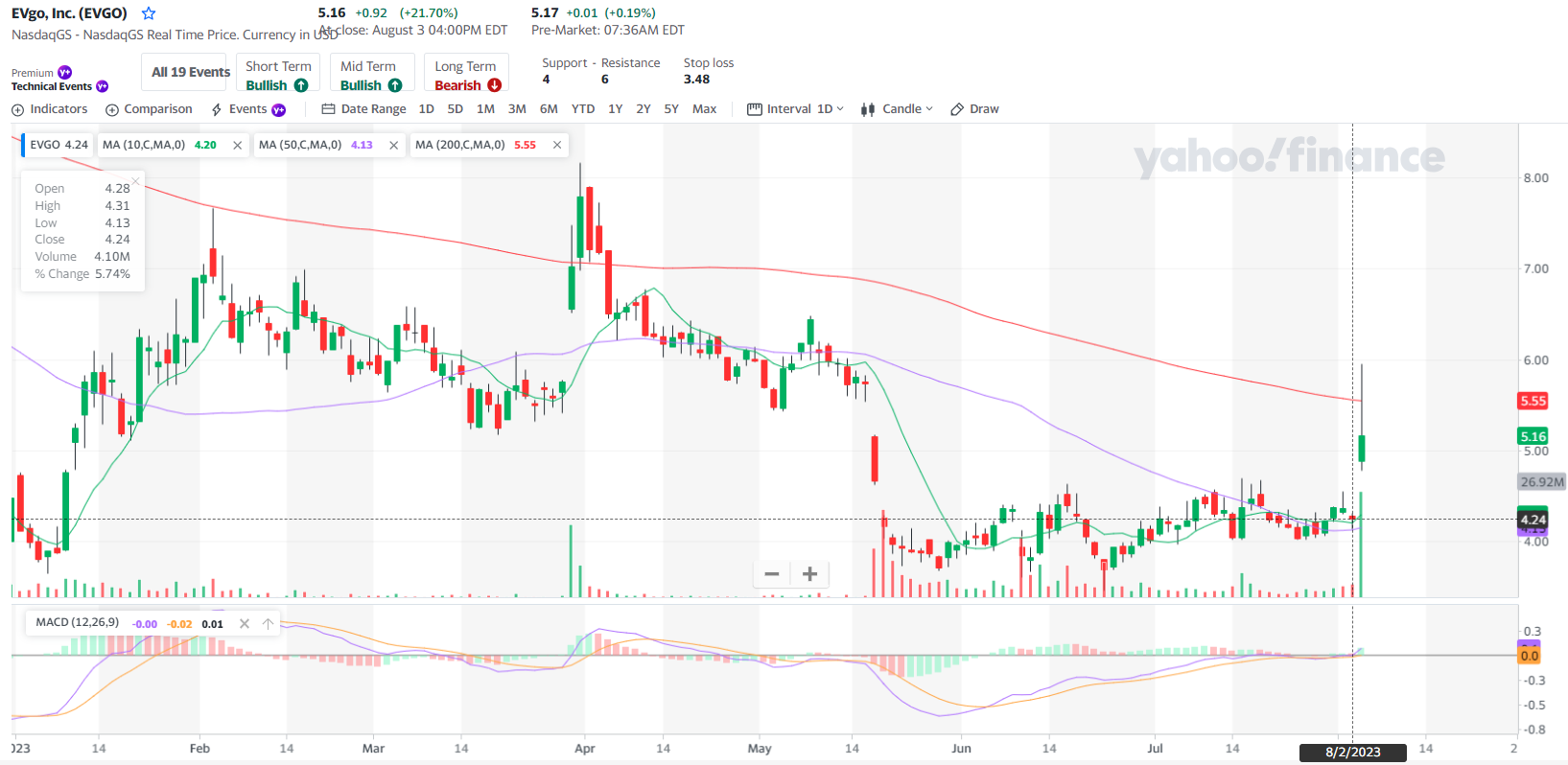Move MACD panel up with arrow
Screen dimensions: 1568x765
coord(268,624)
